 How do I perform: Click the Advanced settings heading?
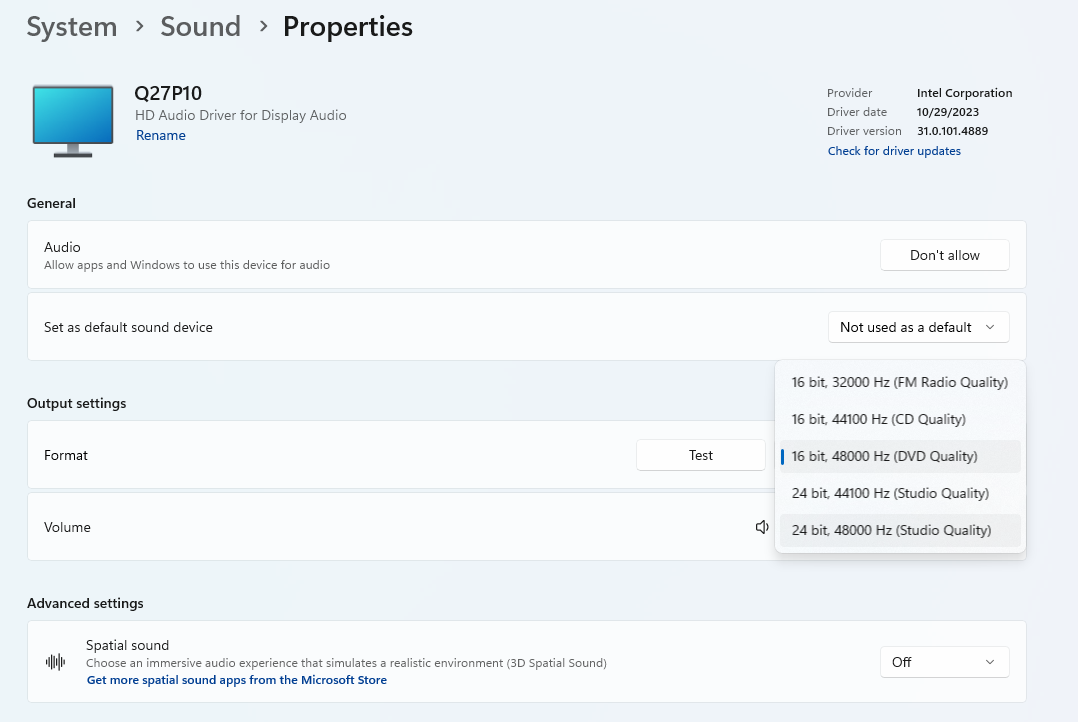pos(85,603)
